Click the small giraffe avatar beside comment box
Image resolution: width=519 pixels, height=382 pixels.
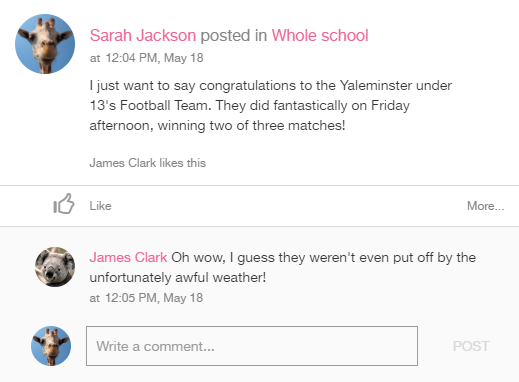[x=51, y=346]
